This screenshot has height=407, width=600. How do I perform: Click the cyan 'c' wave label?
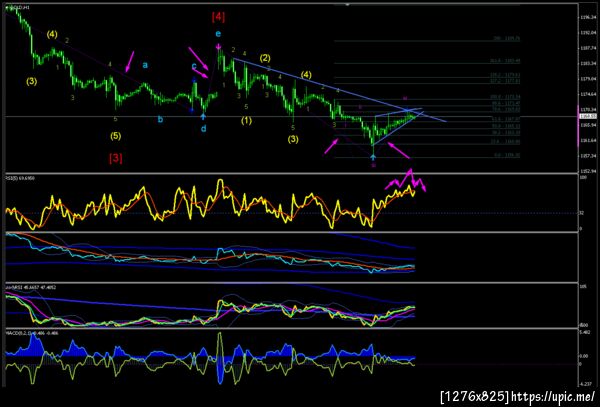pos(194,66)
